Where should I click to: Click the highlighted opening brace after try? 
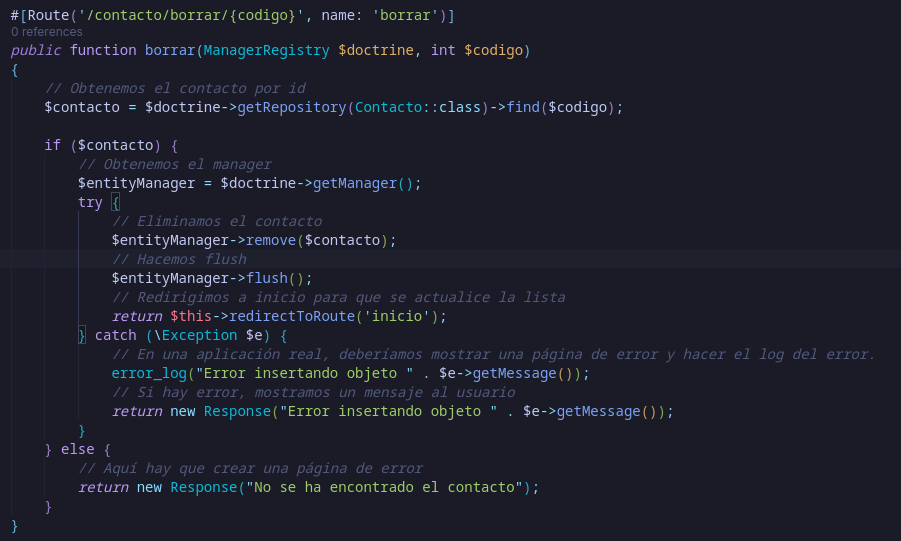[115, 202]
